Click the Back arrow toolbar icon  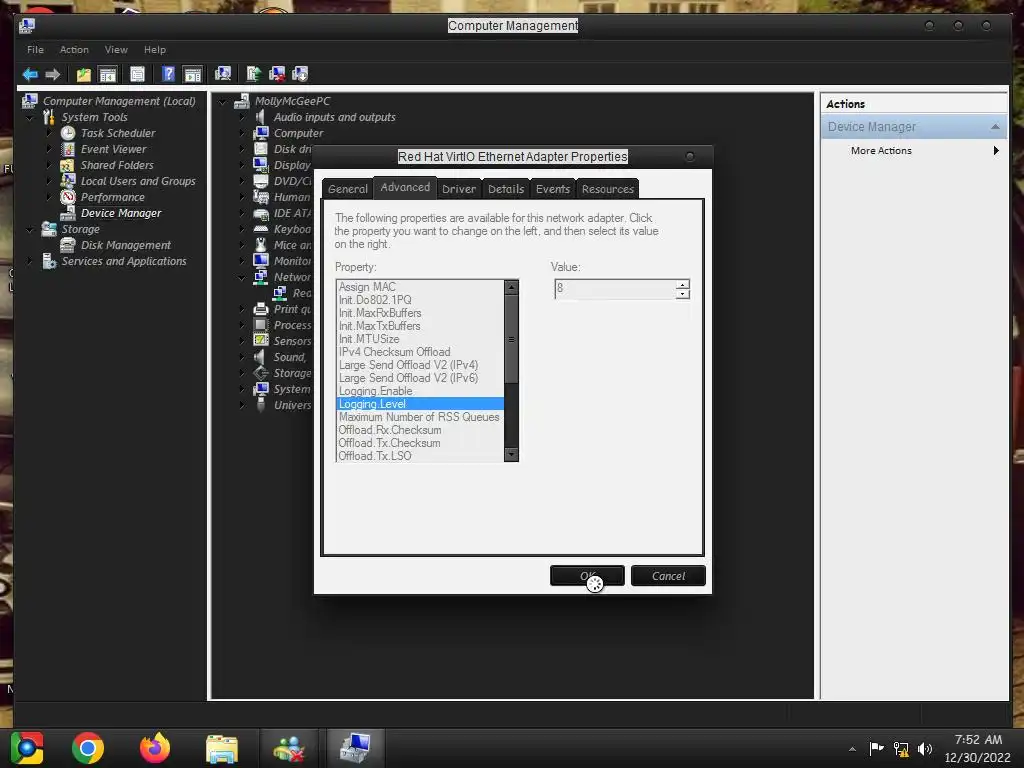click(x=30, y=74)
